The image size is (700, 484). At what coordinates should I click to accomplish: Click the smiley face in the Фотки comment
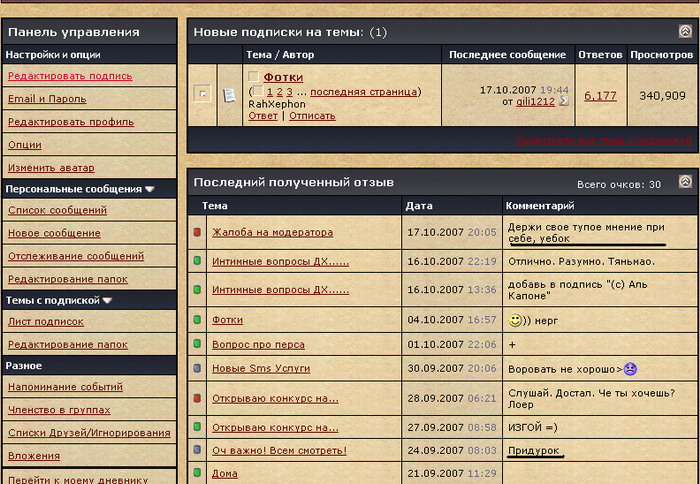click(515, 320)
